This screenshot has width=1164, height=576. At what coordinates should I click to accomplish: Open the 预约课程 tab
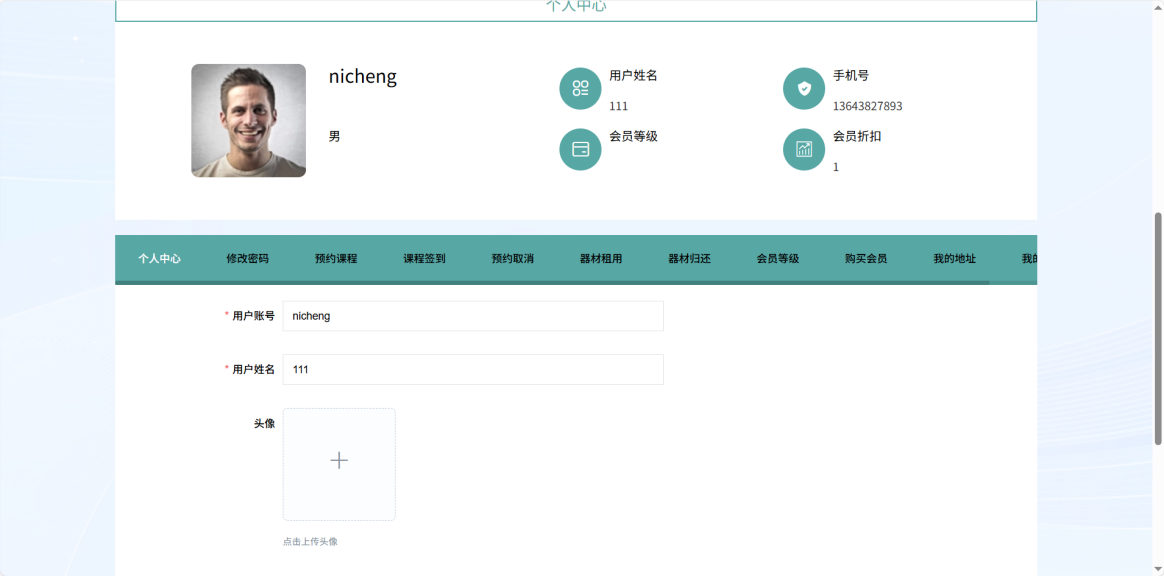click(x=336, y=259)
